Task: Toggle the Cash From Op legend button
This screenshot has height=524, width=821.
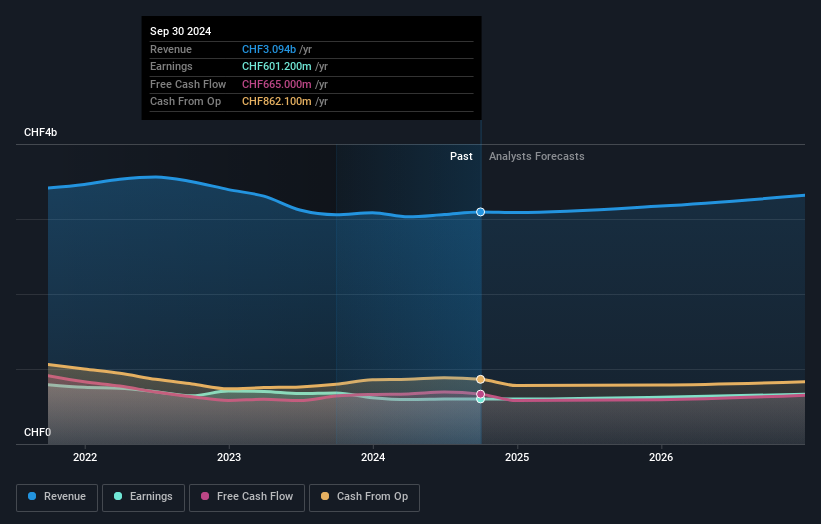Action: pos(364,497)
